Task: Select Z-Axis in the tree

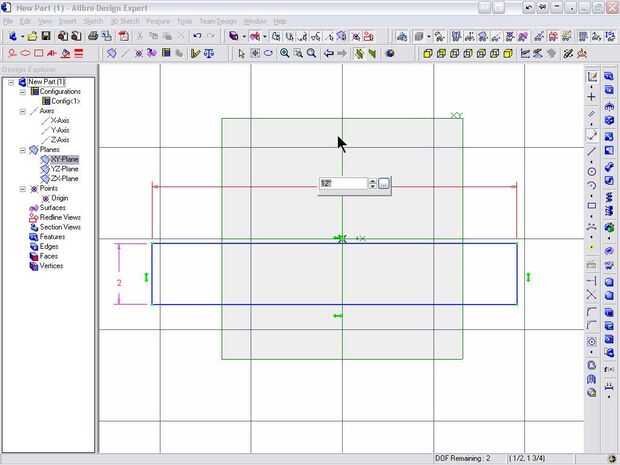Action: tap(60, 140)
